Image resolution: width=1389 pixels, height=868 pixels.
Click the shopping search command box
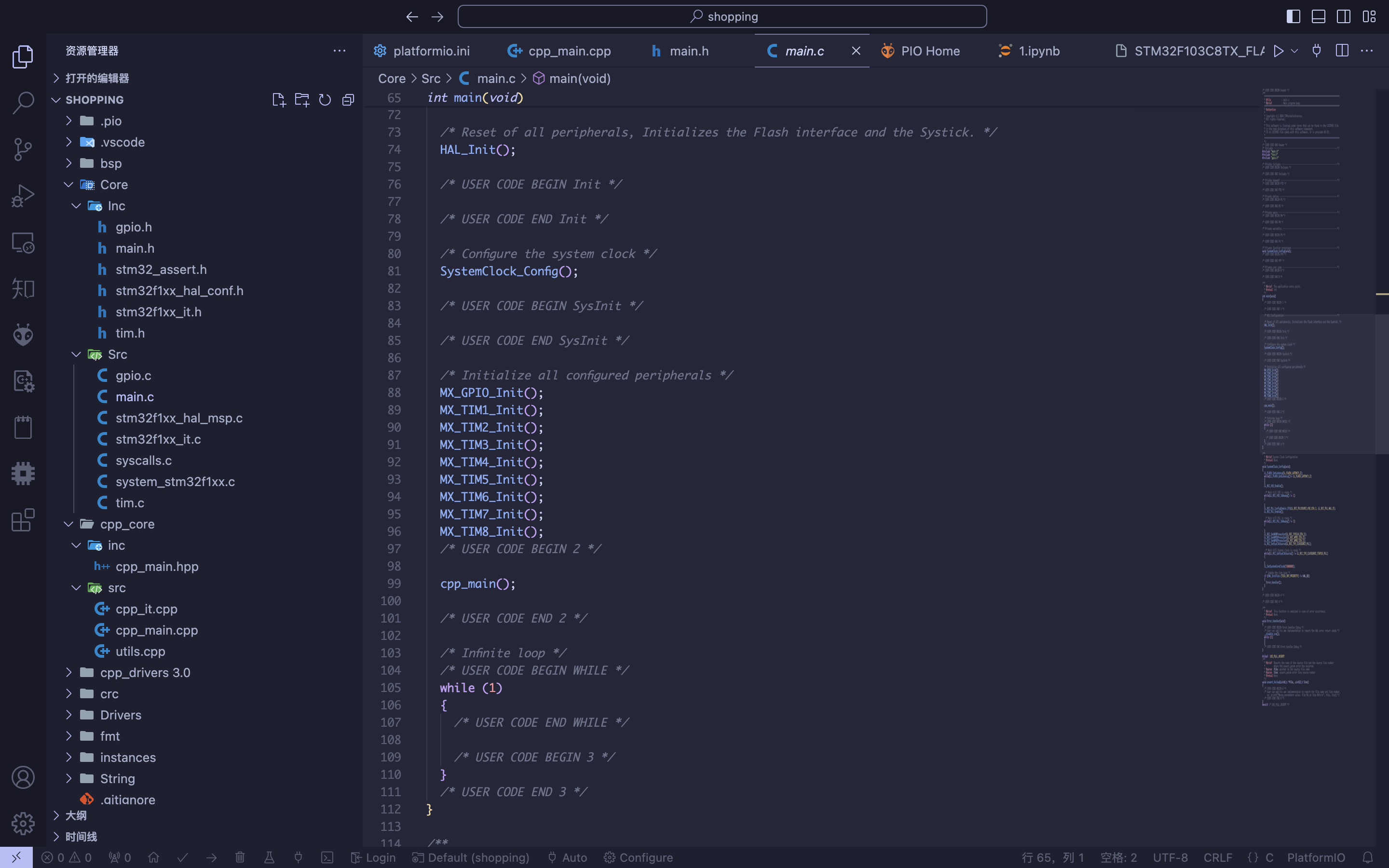coord(722,17)
